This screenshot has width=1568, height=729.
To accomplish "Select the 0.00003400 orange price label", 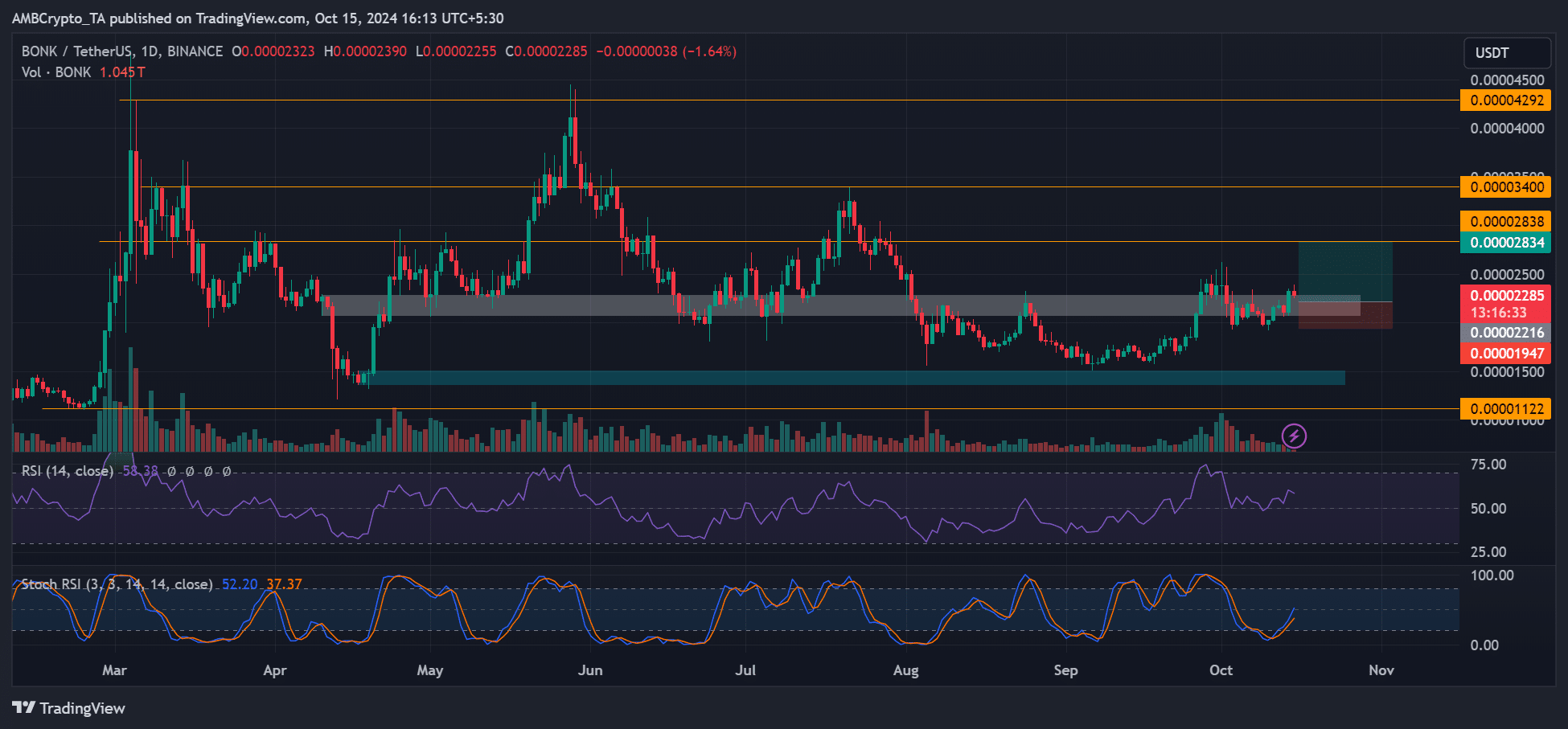I will [x=1505, y=187].
